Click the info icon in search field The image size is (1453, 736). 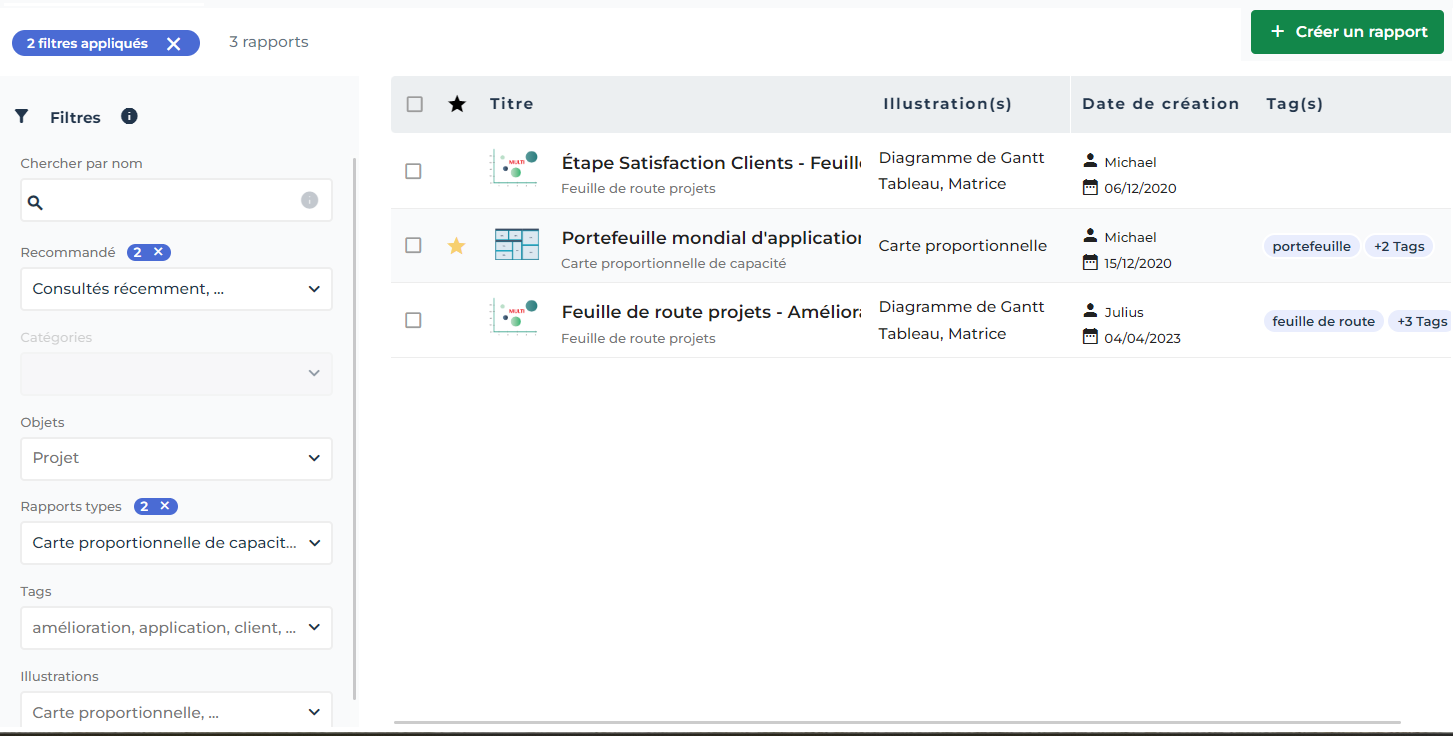tap(310, 201)
